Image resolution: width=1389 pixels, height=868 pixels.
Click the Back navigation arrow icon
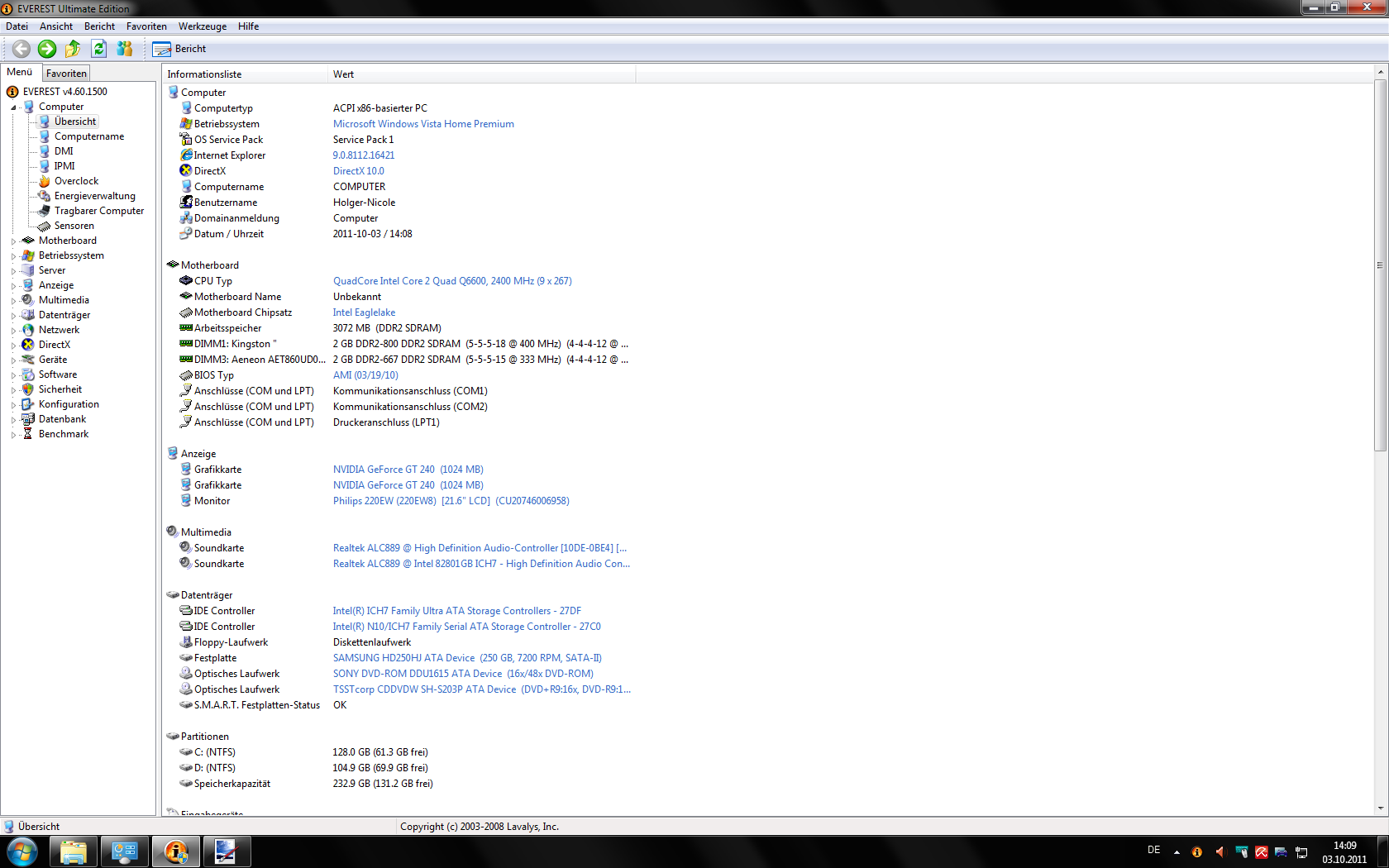(21, 49)
